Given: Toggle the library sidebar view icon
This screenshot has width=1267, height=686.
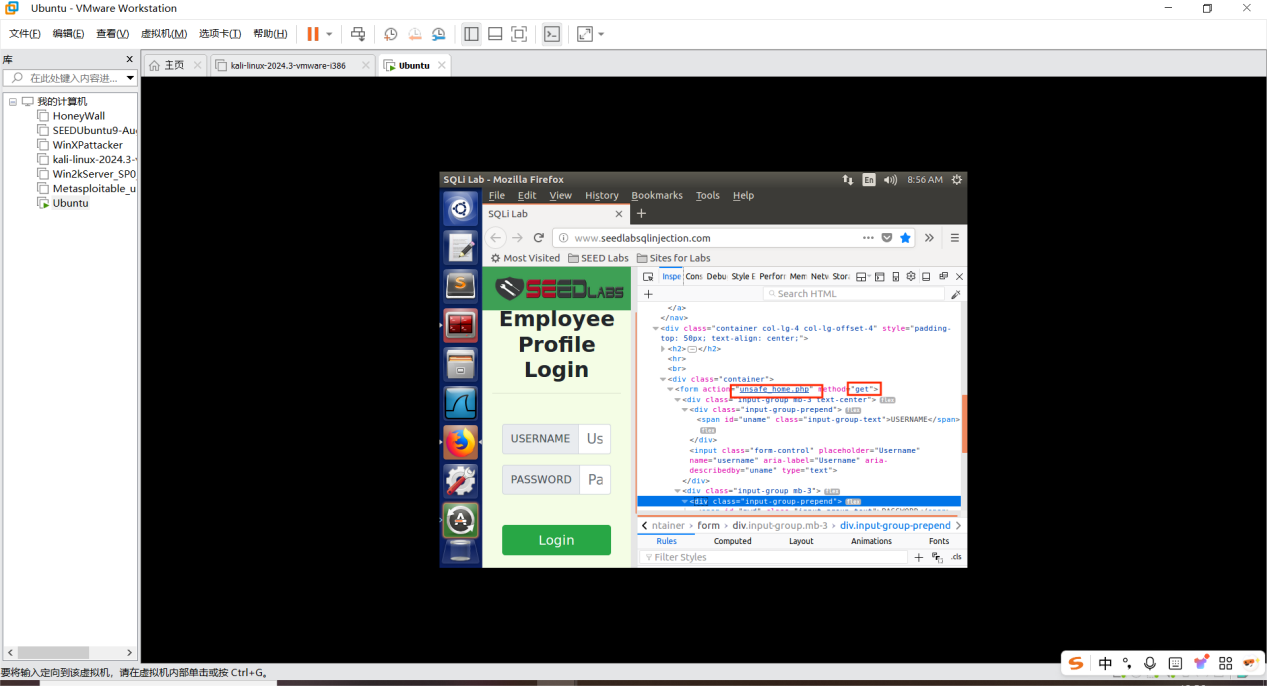Looking at the screenshot, I should click(x=471, y=34).
